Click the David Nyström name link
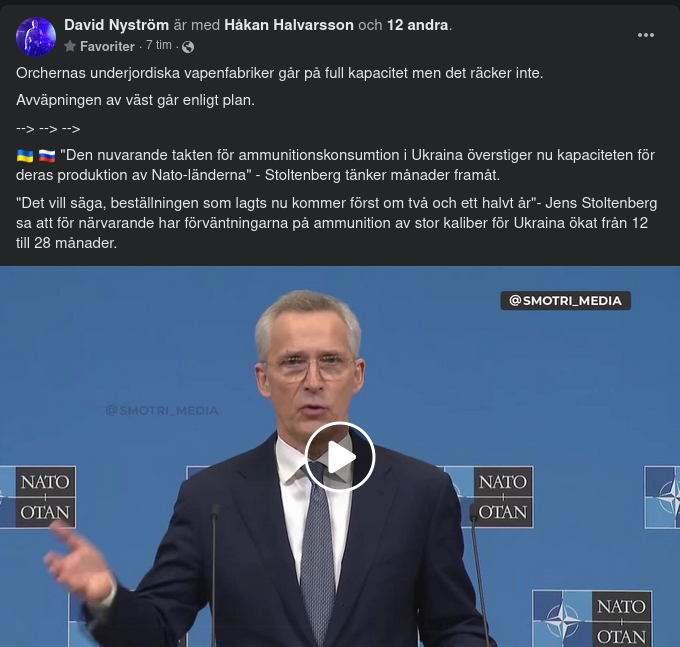Screen dimensions: 680x647 click(116, 25)
